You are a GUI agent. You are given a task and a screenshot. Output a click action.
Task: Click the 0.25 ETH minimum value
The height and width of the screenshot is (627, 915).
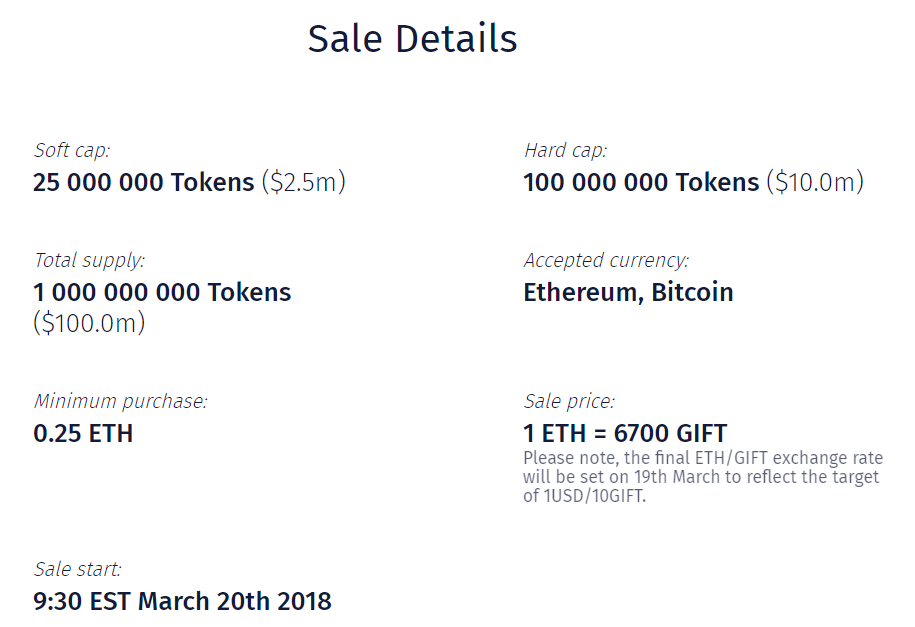83,433
